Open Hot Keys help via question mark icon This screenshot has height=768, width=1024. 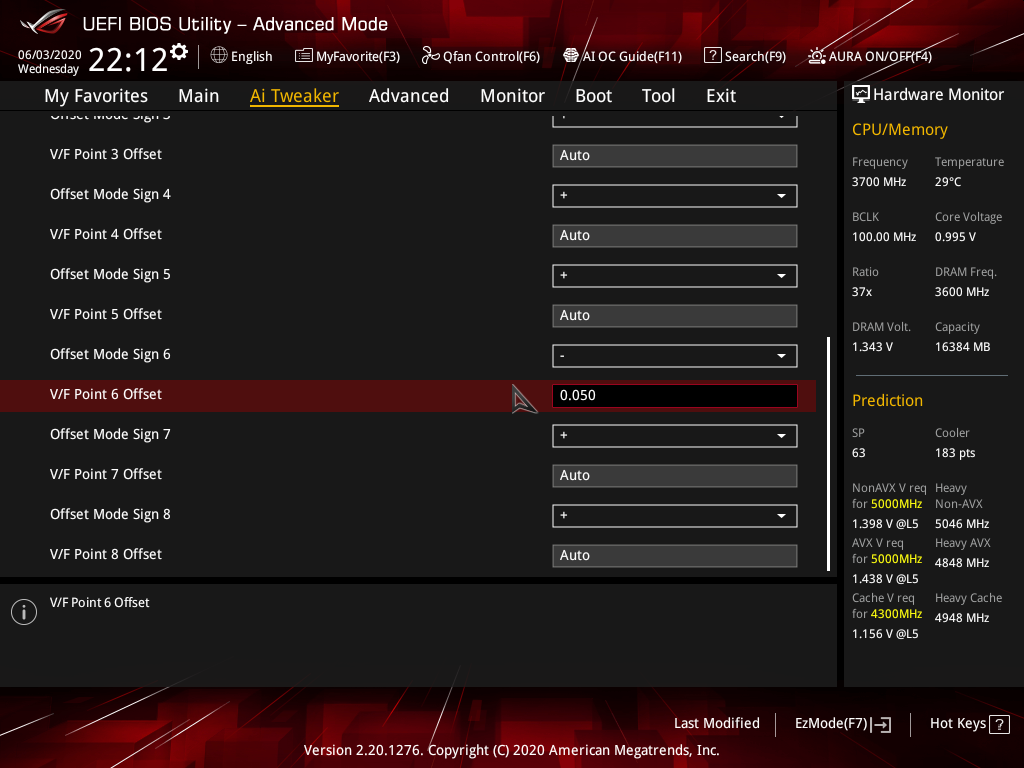click(x=1001, y=723)
